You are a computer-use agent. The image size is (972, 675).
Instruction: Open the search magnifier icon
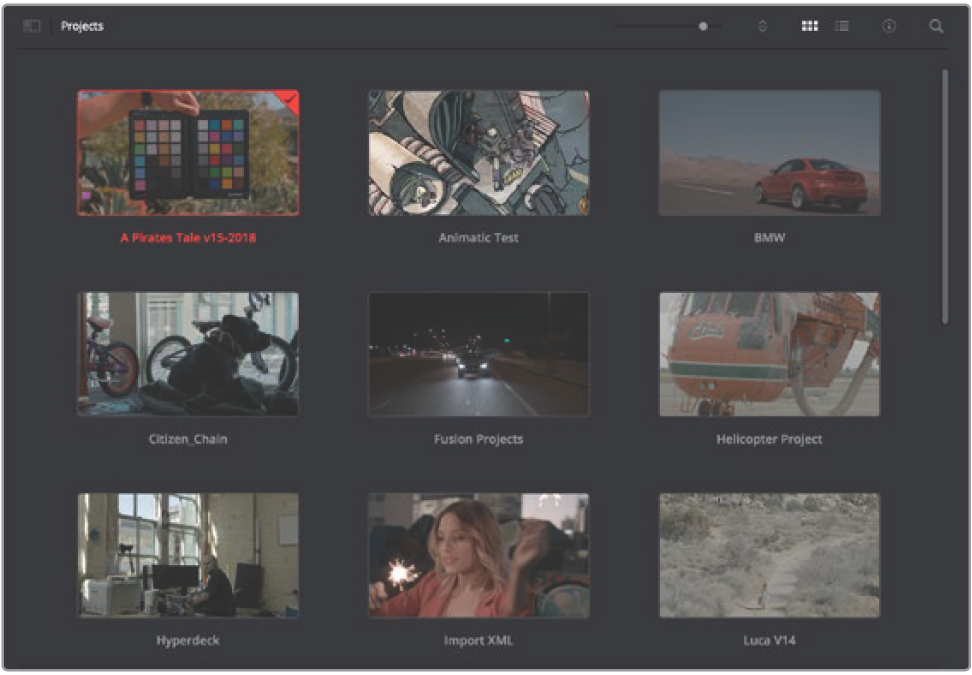(x=936, y=26)
